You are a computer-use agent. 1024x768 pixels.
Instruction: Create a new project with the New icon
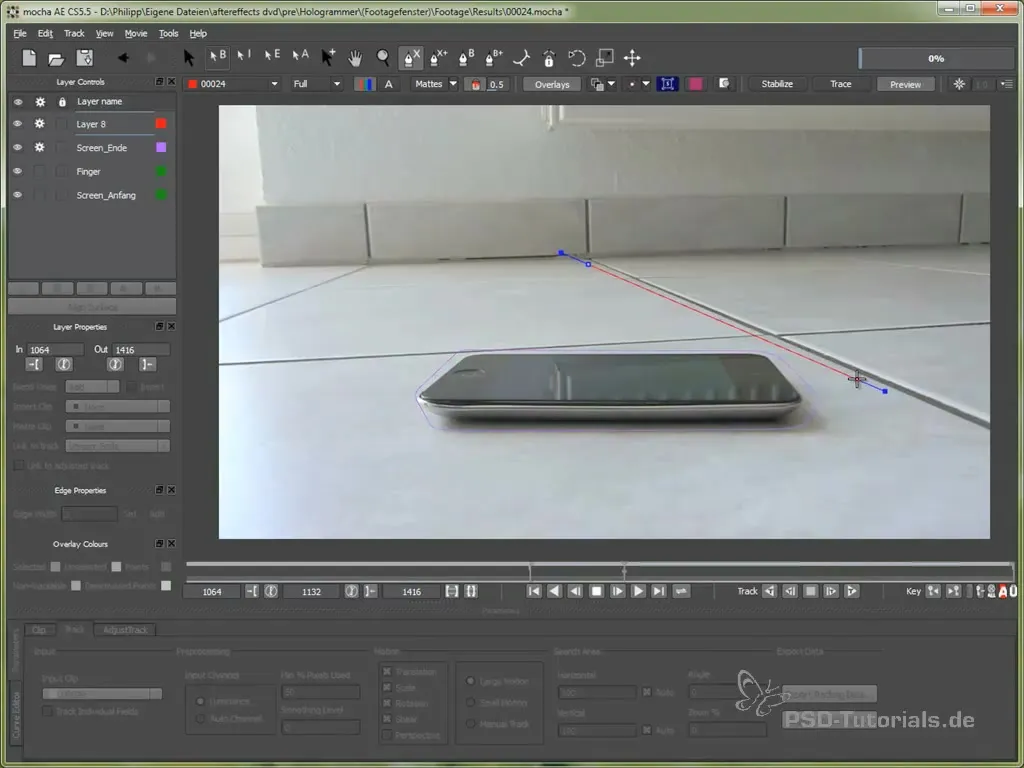29,58
